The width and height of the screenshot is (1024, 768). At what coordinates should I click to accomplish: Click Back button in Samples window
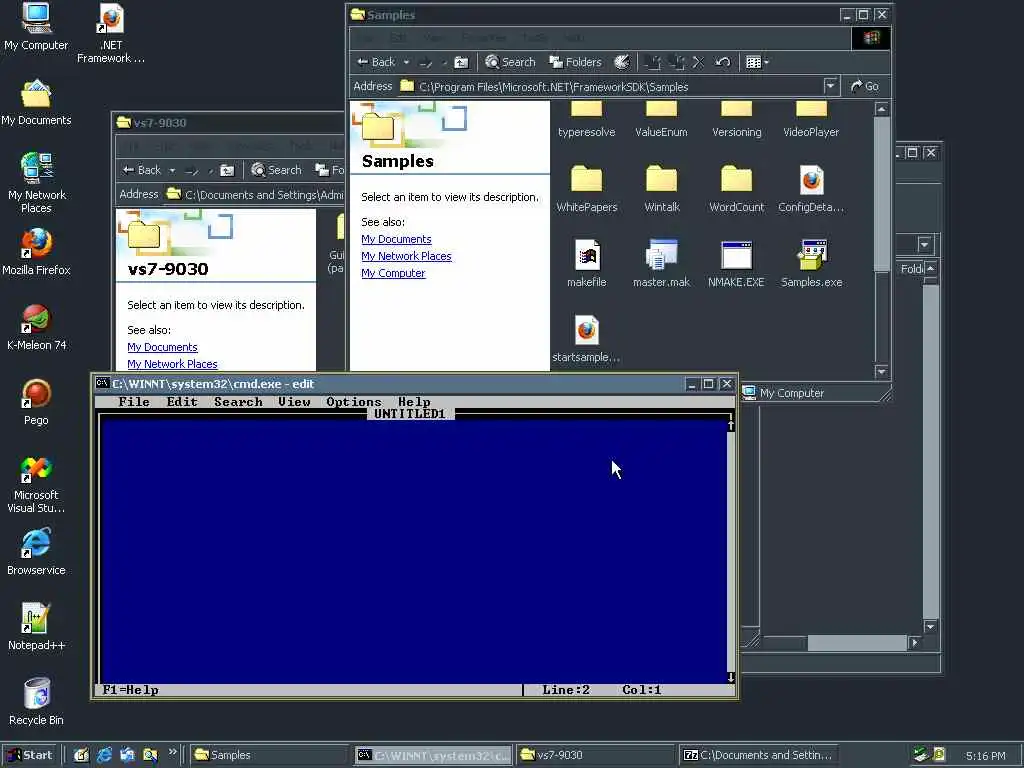376,62
